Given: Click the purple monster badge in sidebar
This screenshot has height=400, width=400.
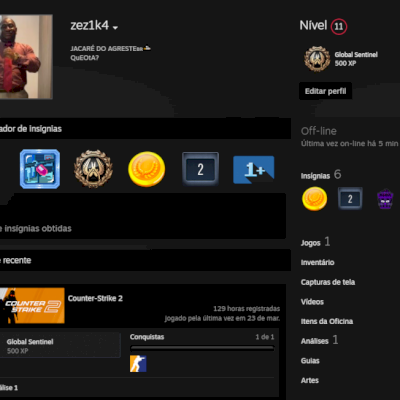Looking at the screenshot, I should coord(385,199).
